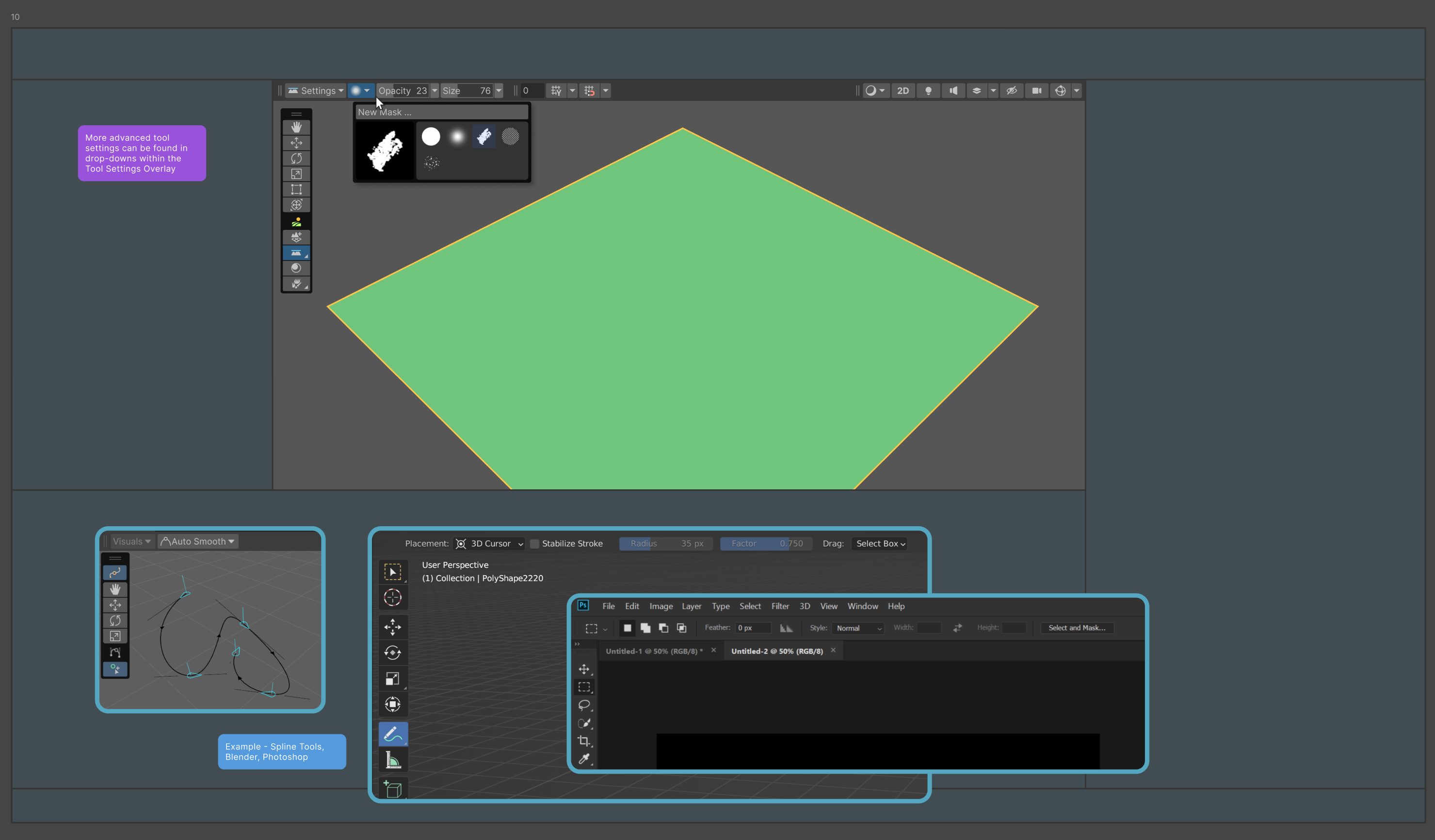Viewport: 1435px width, 840px height.
Task: Toggle the grid snapping icon
Action: (x=556, y=91)
